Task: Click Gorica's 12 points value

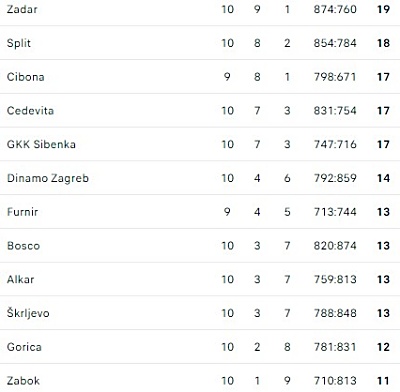Action: (x=383, y=347)
